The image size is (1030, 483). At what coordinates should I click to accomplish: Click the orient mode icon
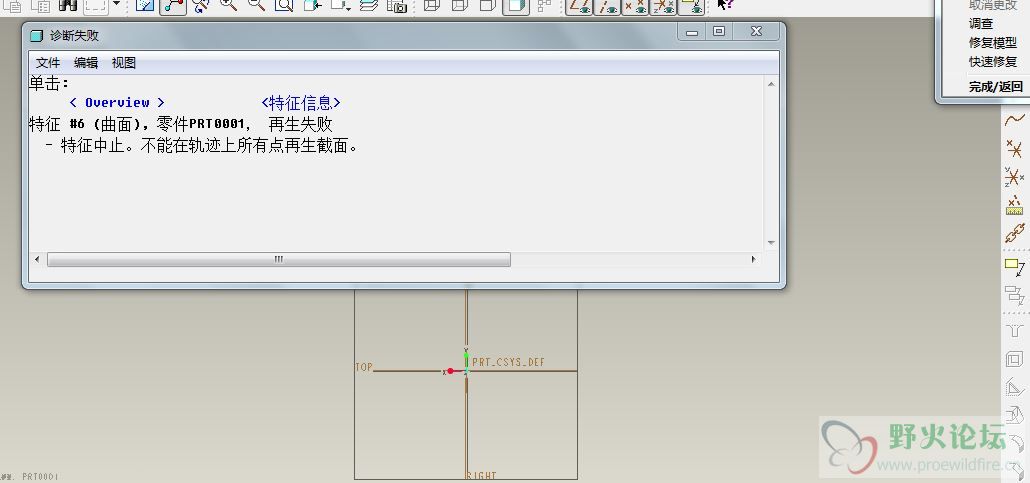click(201, 5)
